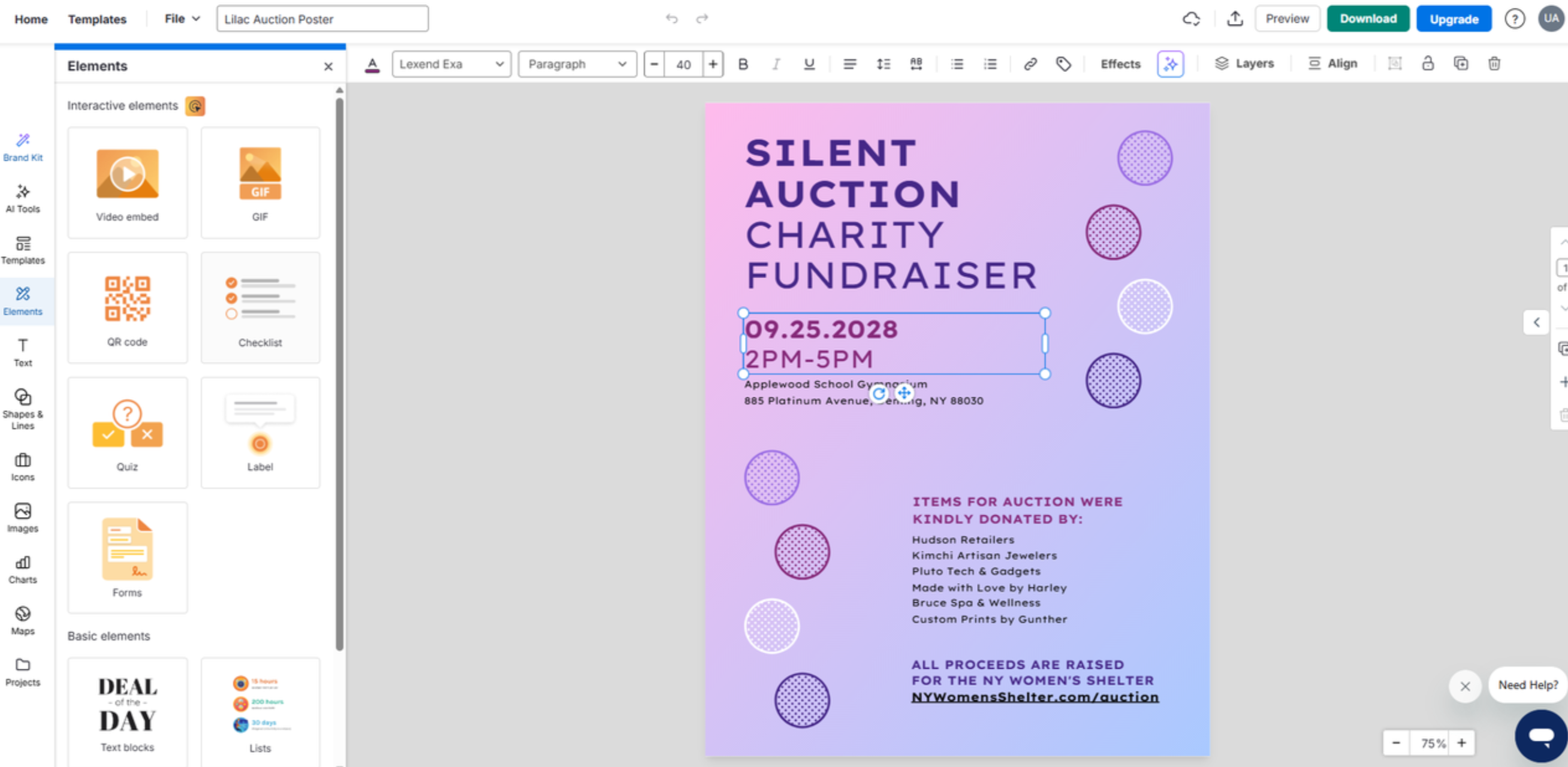Open the Charts sidebar panel
This screenshot has height=767, width=1568.
click(x=23, y=569)
